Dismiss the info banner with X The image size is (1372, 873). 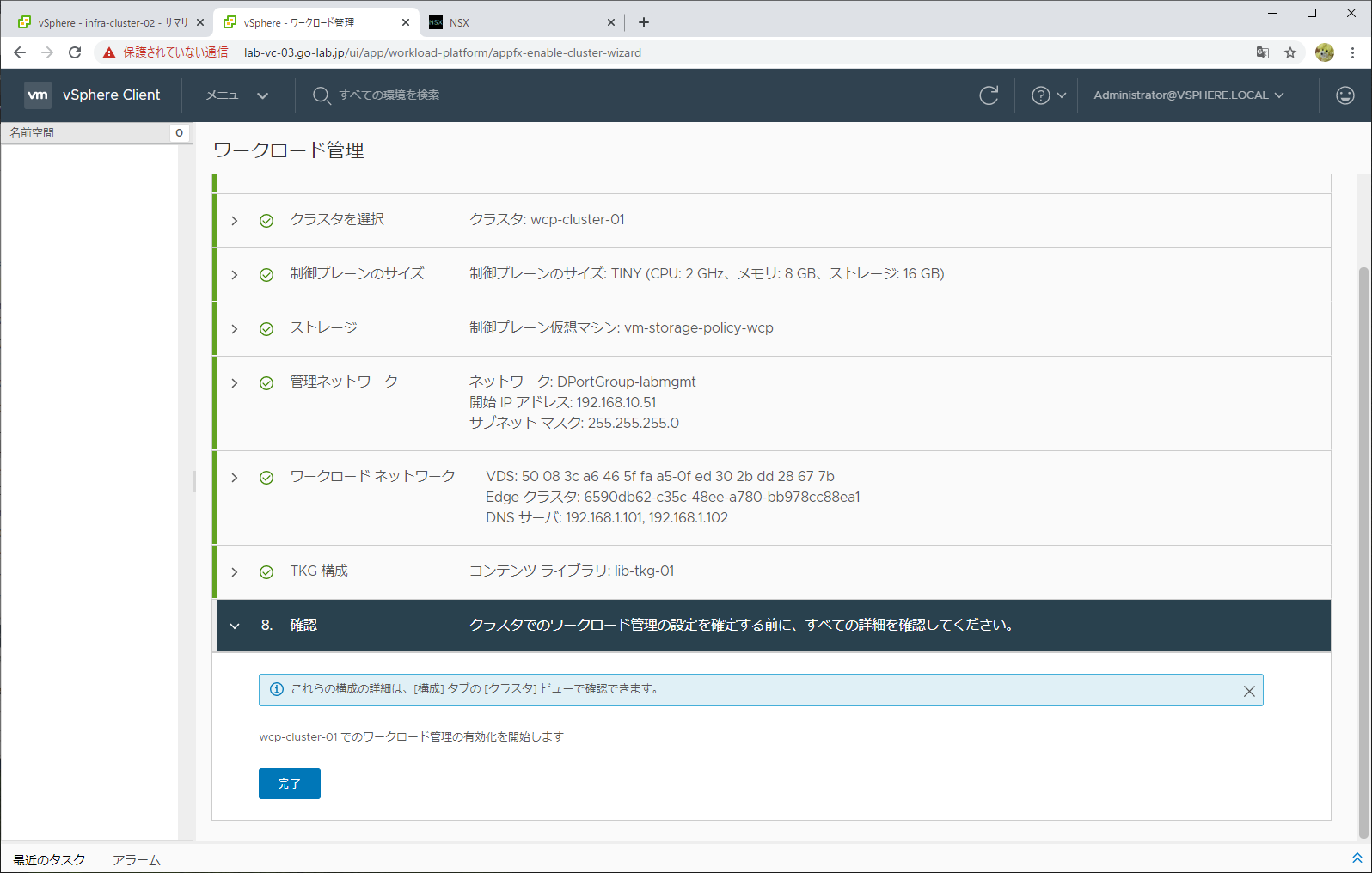[x=1248, y=691]
